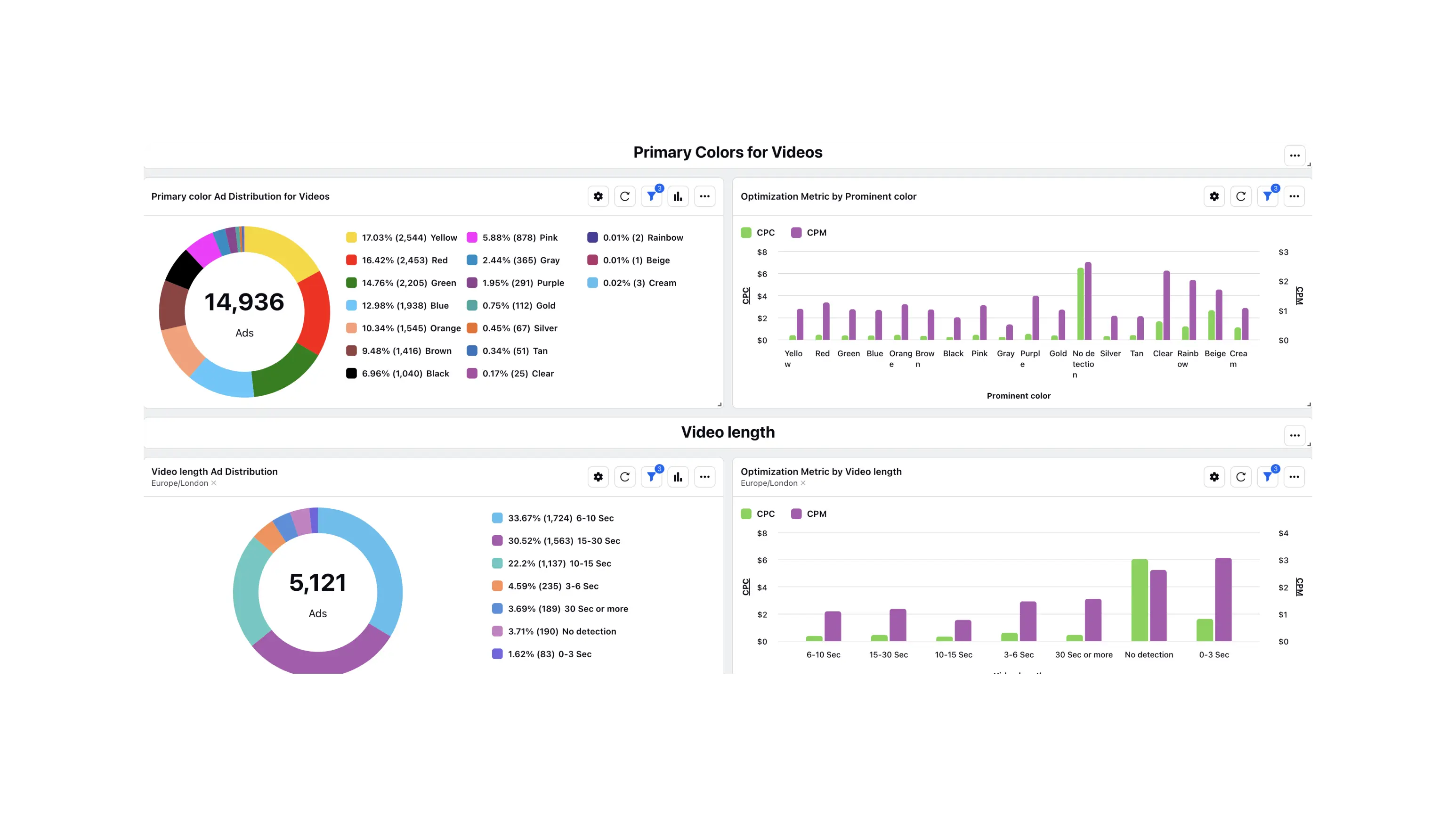The width and height of the screenshot is (1456, 816).
Task: Open settings gear for Video length Ad Distribution widget
Action: (598, 477)
